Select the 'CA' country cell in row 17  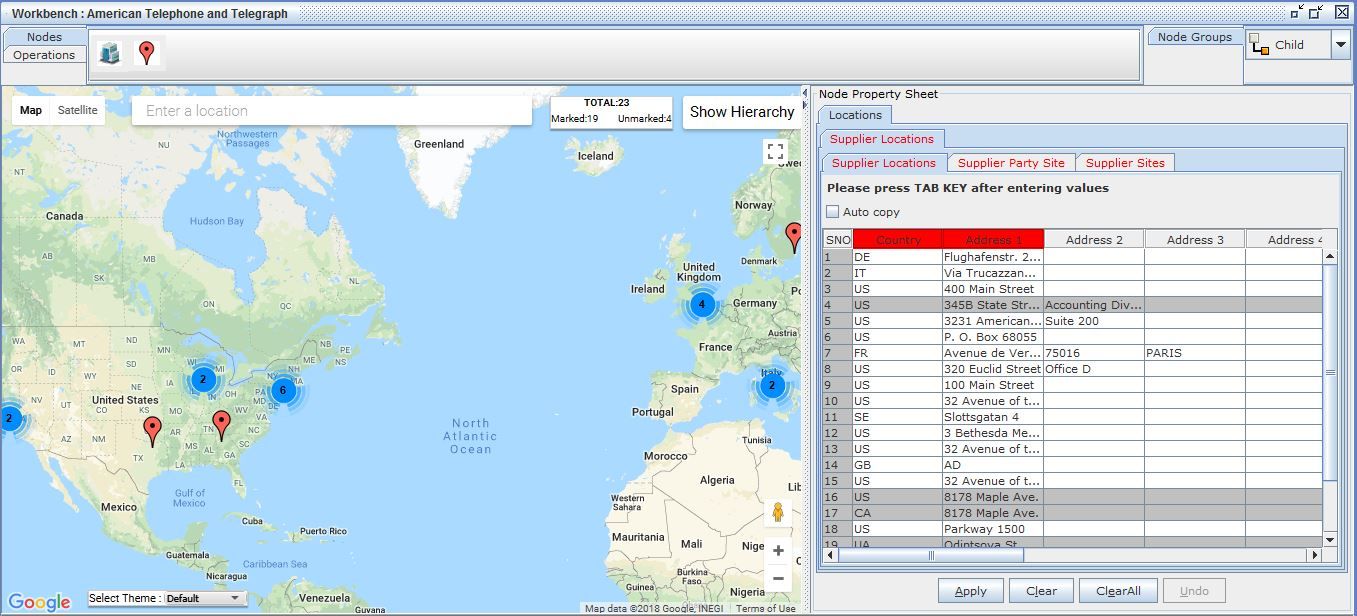tap(897, 513)
